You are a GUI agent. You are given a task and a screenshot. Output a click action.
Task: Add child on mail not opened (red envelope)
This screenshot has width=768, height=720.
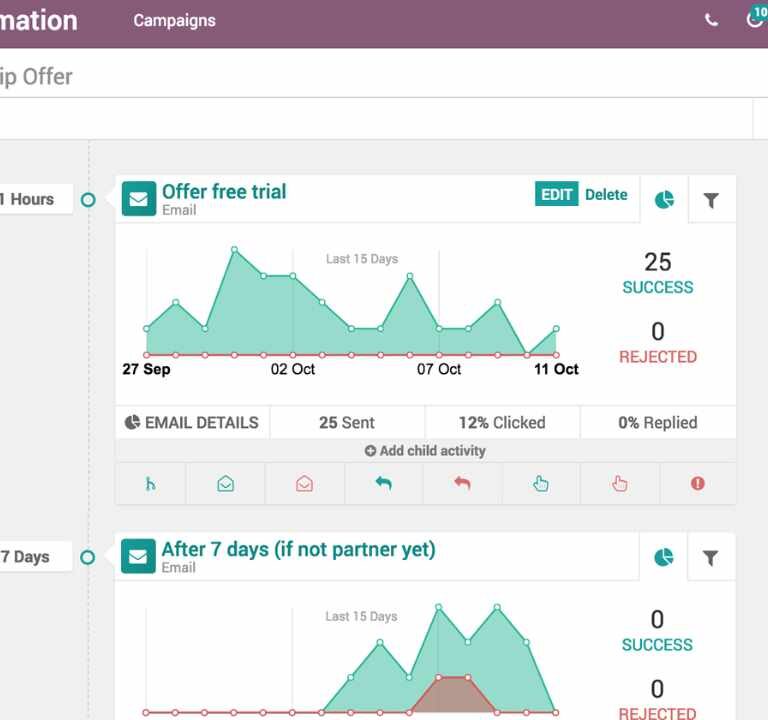tap(305, 484)
